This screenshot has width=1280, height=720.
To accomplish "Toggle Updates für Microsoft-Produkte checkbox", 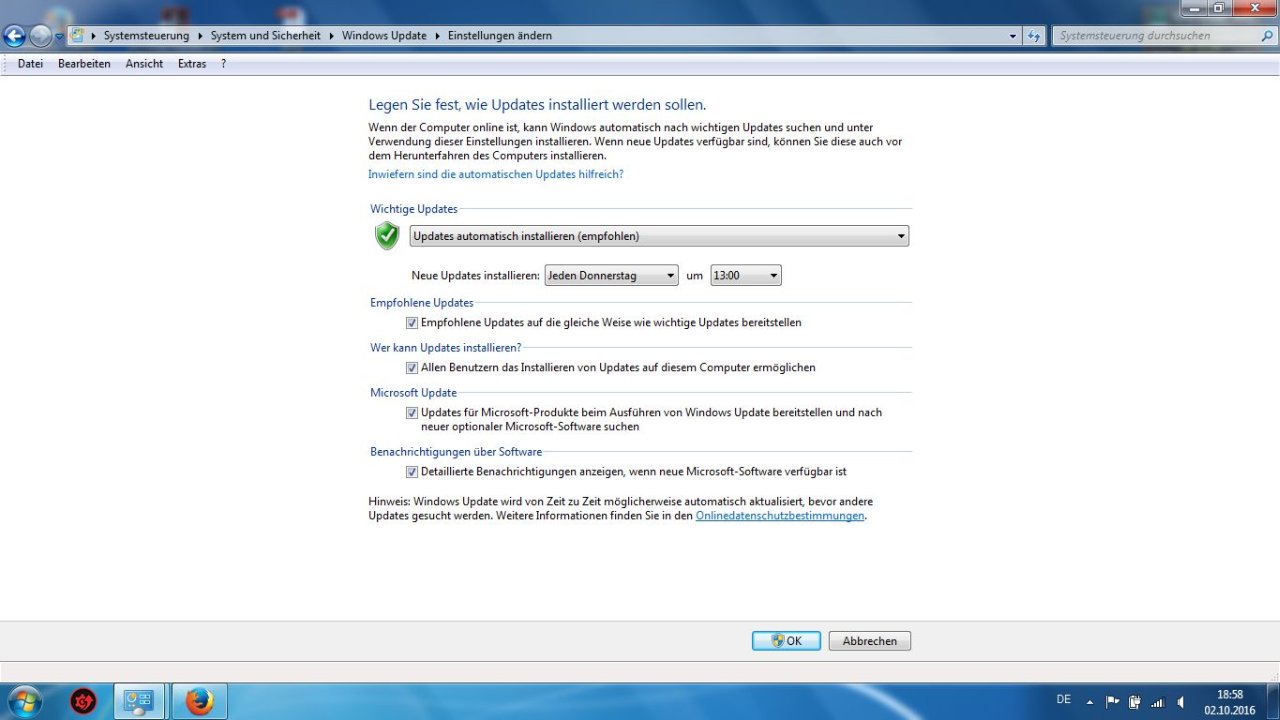I will [x=412, y=413].
